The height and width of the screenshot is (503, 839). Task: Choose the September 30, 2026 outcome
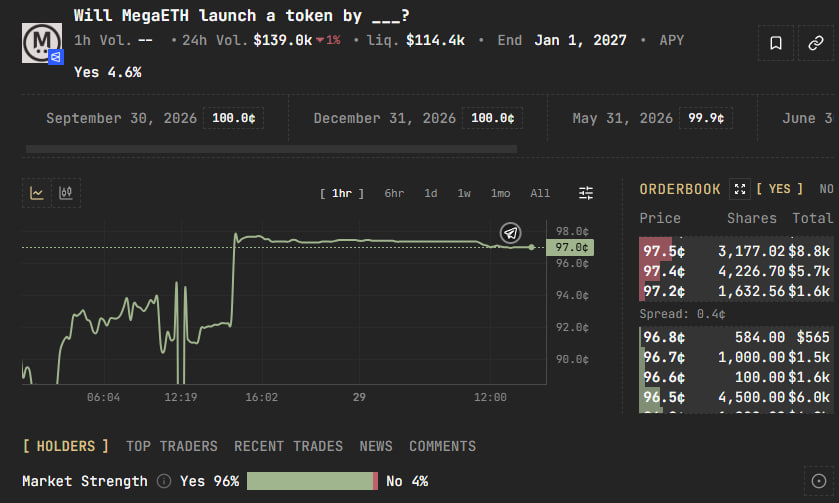point(155,118)
